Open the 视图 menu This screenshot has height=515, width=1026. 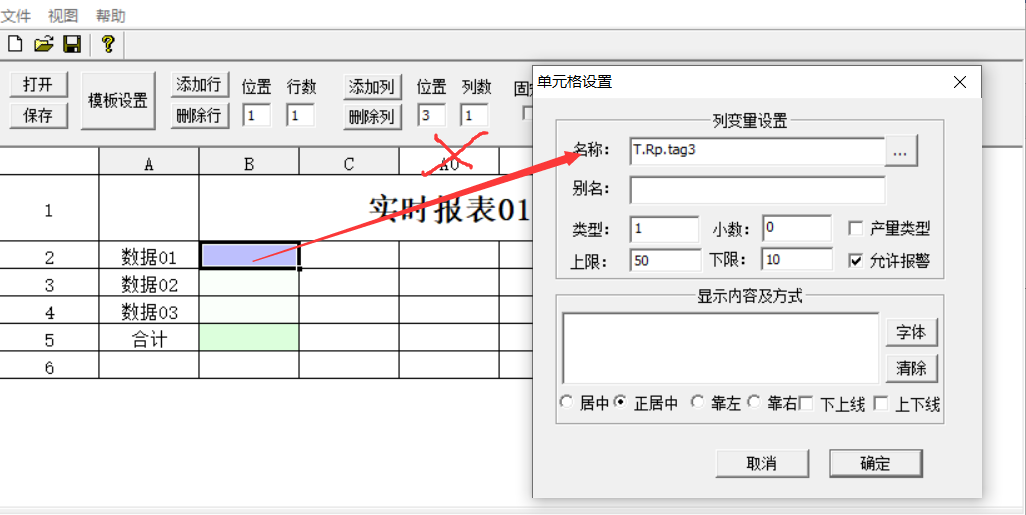pyautogui.click(x=62, y=16)
